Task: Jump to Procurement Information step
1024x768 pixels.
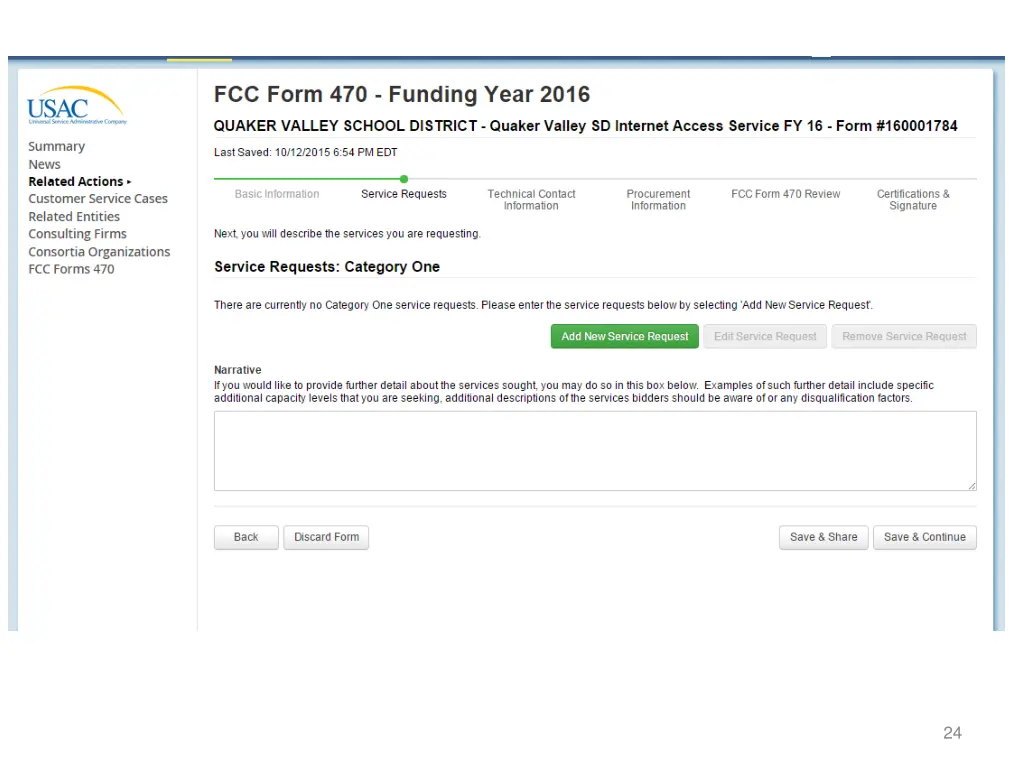Action: pos(658,200)
